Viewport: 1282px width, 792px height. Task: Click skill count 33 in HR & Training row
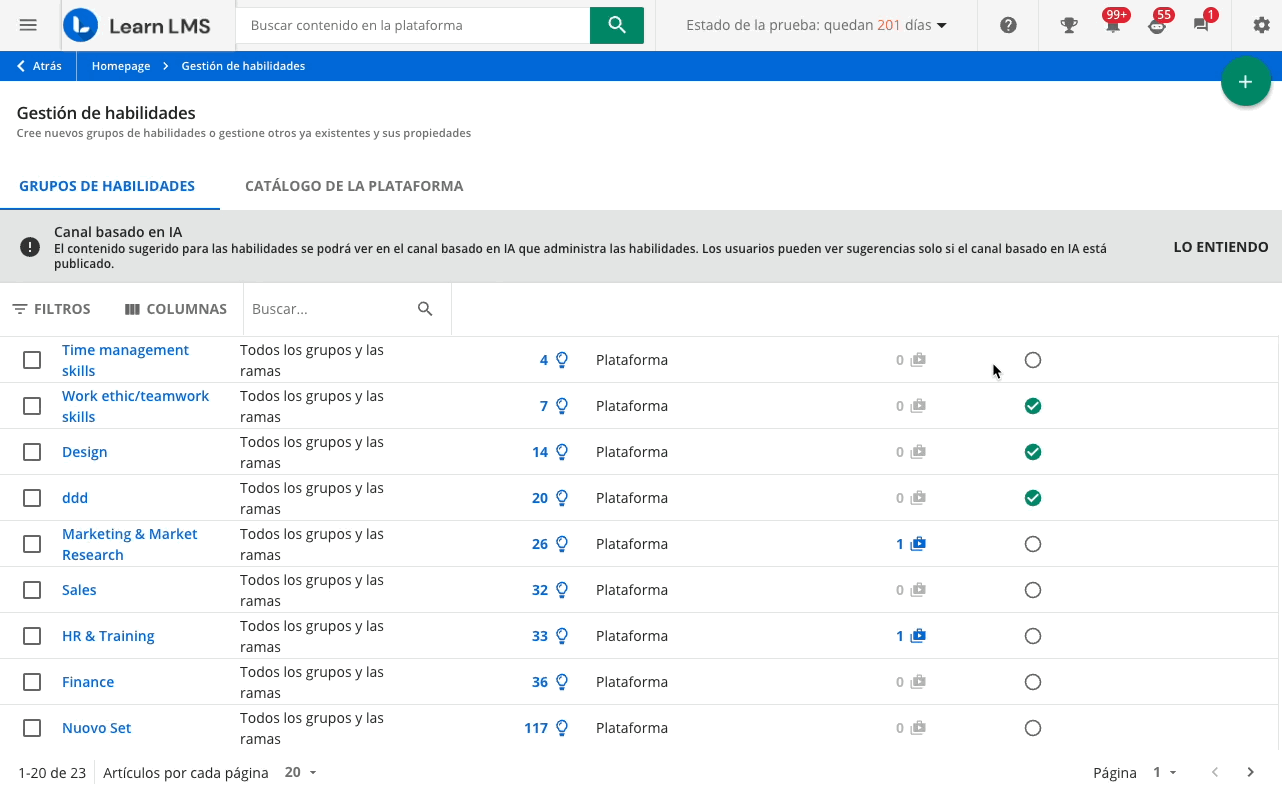pos(540,636)
